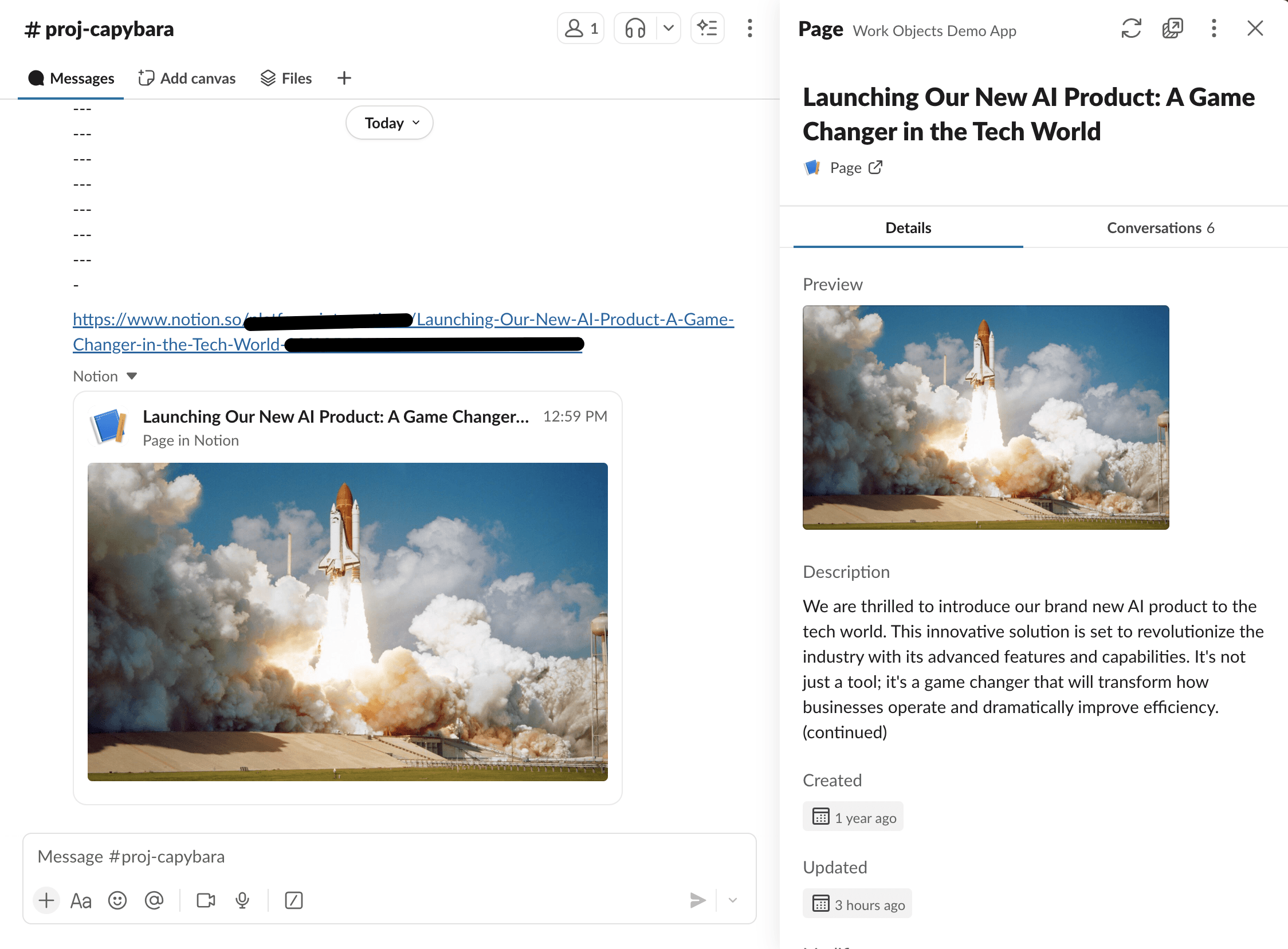Open the Today date dropdown

[x=390, y=123]
